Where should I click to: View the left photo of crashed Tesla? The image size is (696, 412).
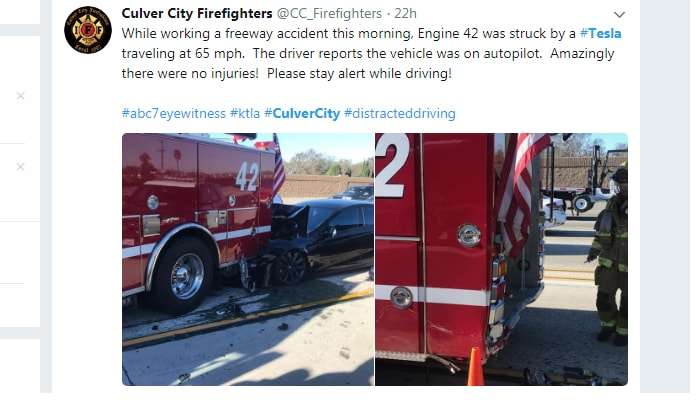coord(248,259)
